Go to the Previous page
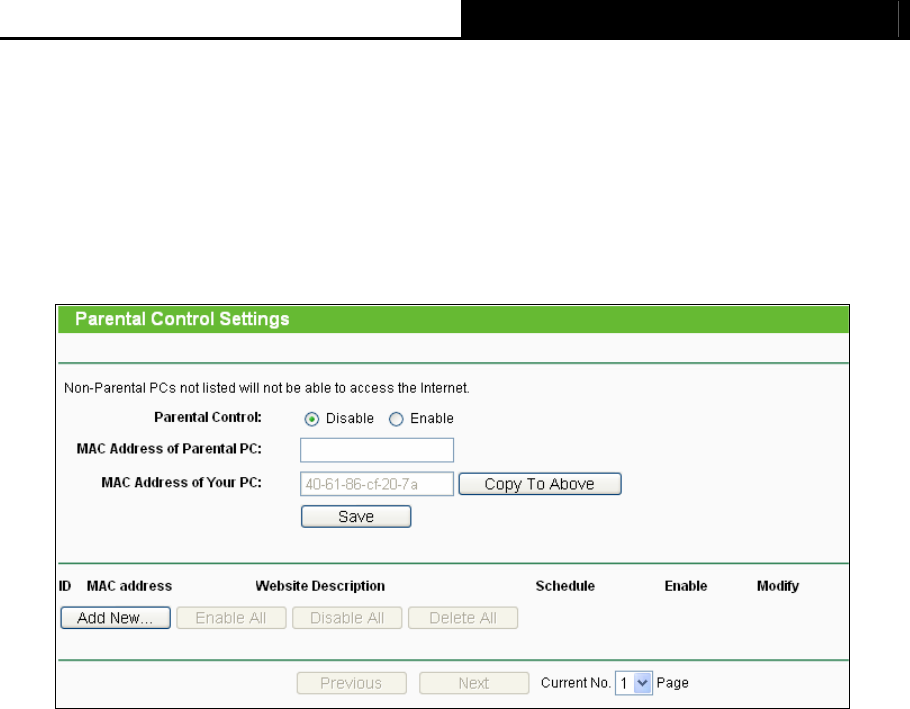Image resolution: width=910 pixels, height=709 pixels. point(351,683)
